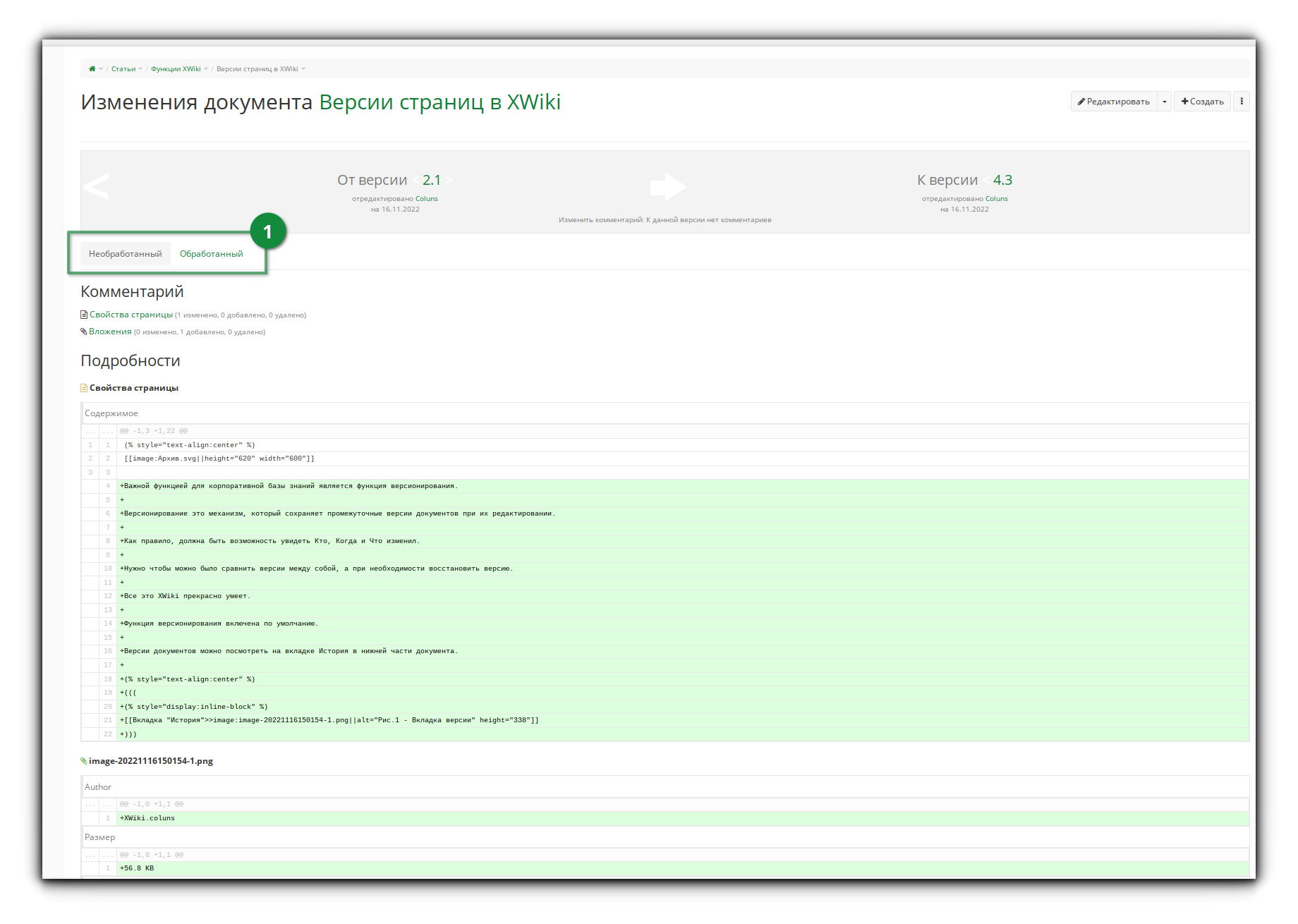Click the image-20221116150154-1.png attachment heading

point(151,761)
